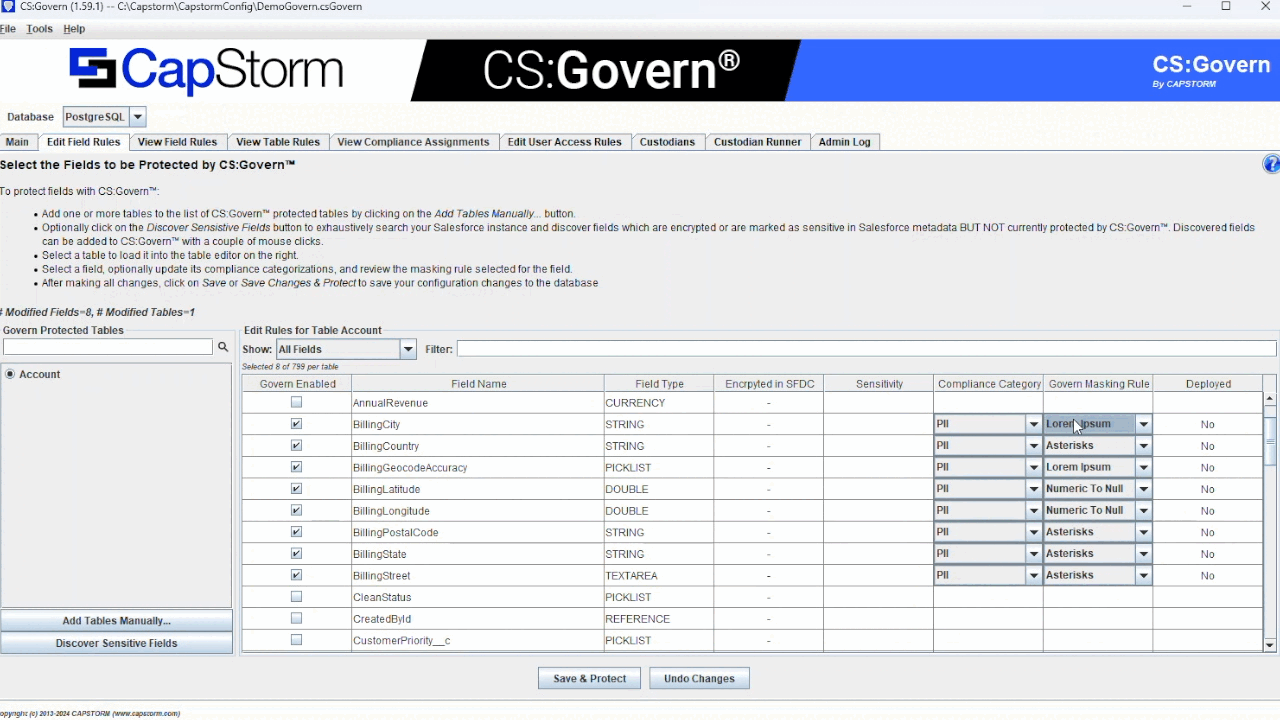This screenshot has height=720, width=1280.
Task: Click the Save & Protect button
Action: (x=590, y=678)
